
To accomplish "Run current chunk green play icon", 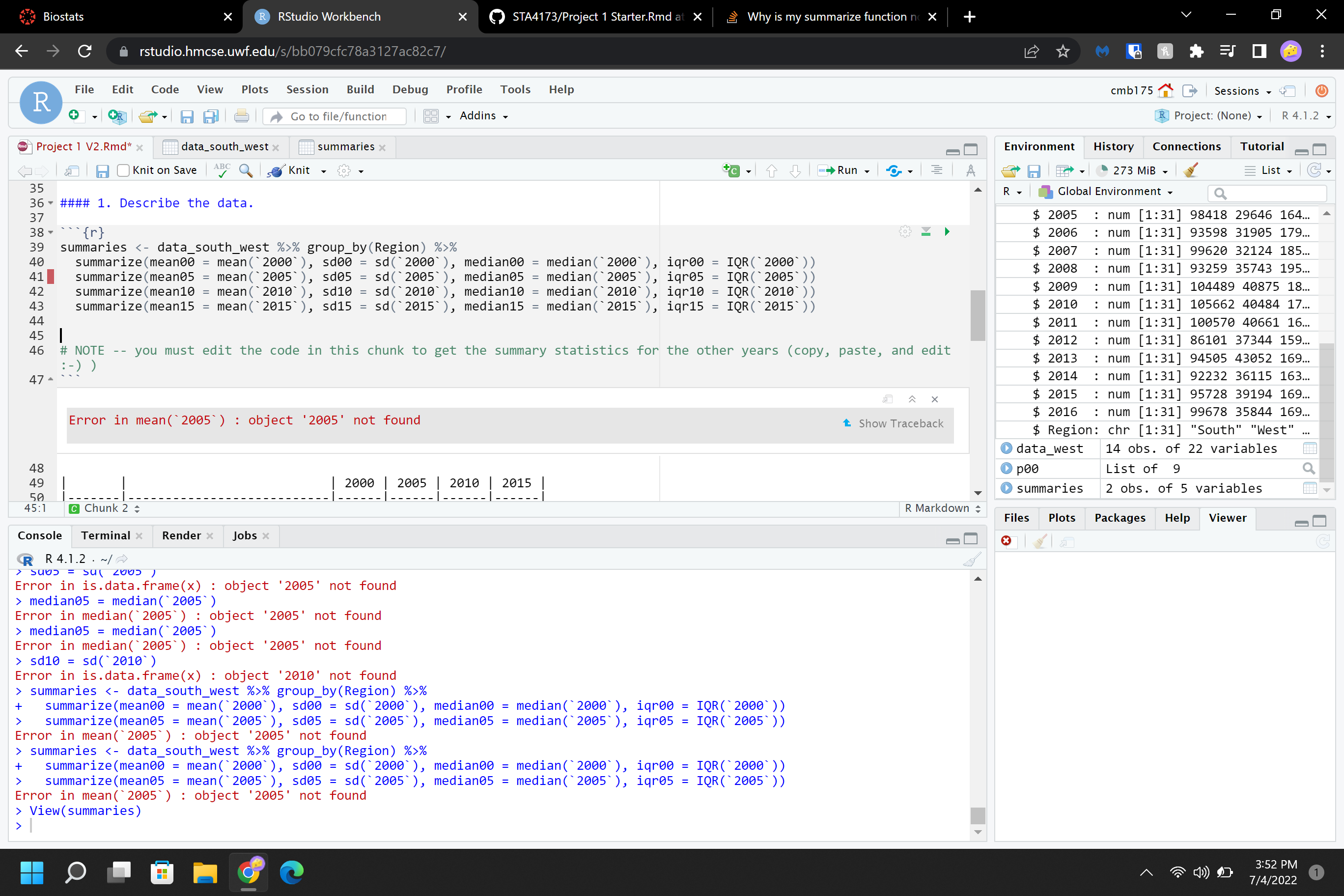I will tap(947, 231).
